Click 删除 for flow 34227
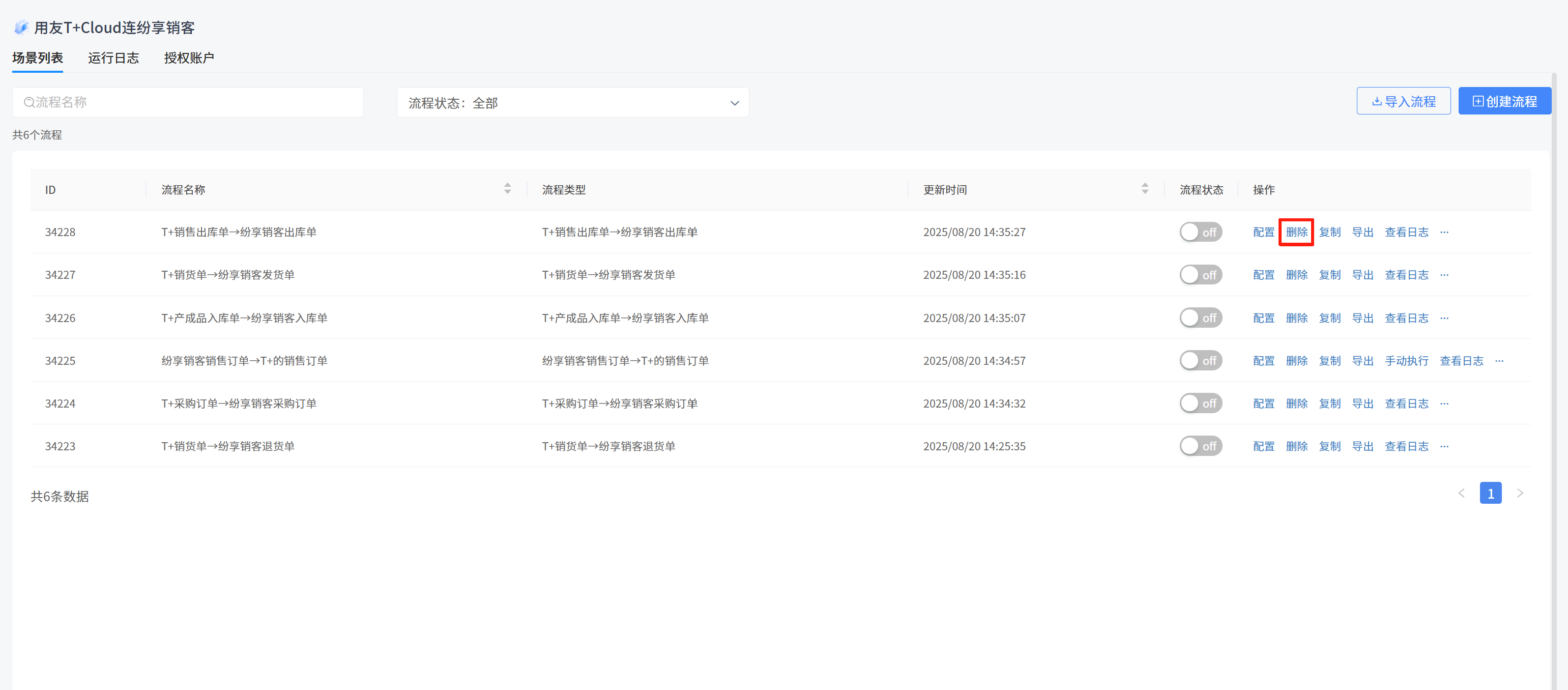 (x=1296, y=275)
